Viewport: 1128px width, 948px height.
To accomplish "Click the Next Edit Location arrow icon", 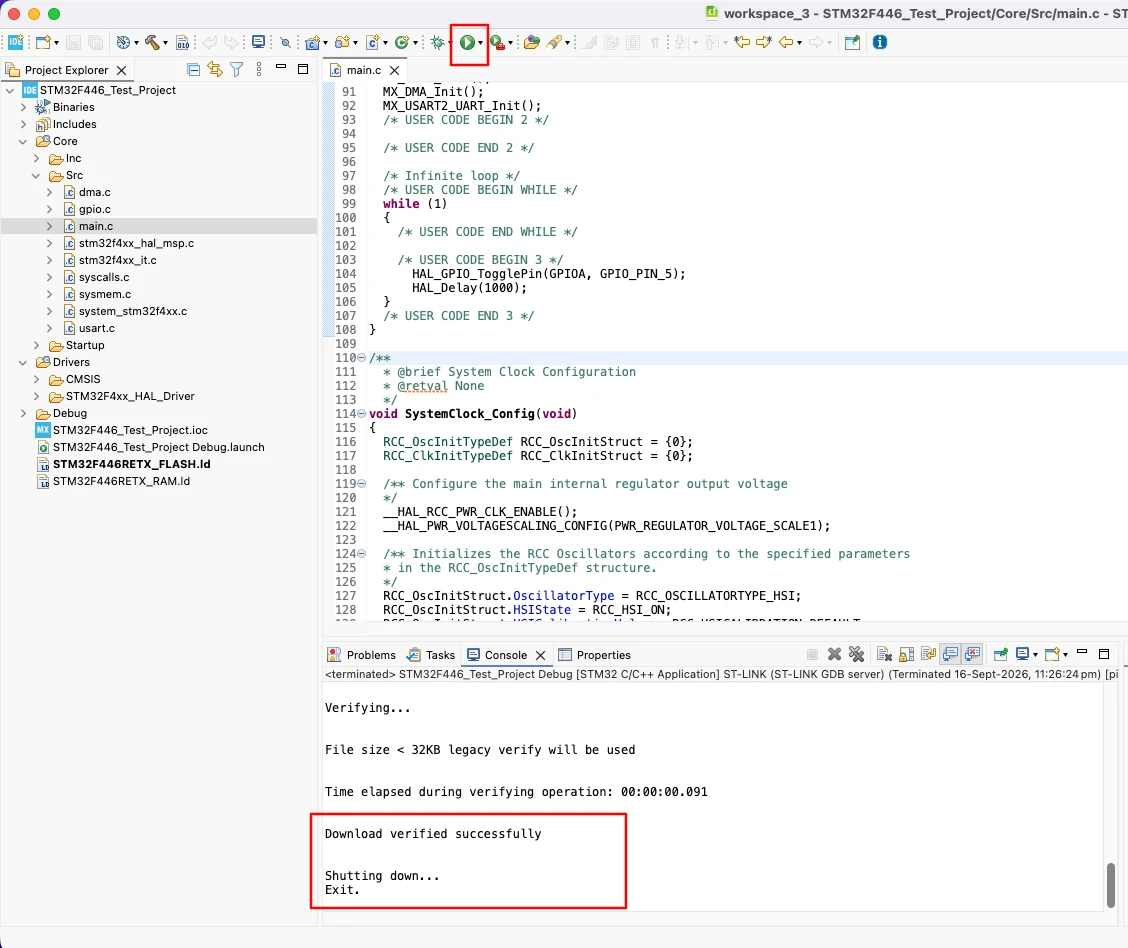I will pyautogui.click(x=763, y=42).
